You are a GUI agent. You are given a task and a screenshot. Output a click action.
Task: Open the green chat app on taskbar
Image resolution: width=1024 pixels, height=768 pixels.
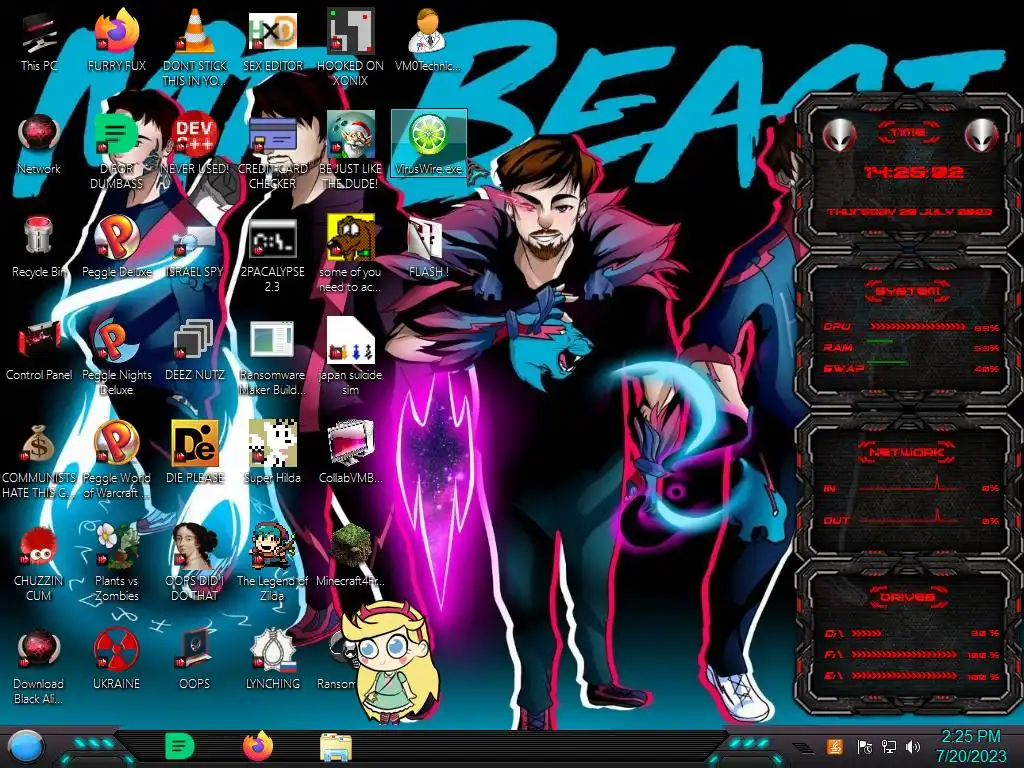(x=179, y=746)
